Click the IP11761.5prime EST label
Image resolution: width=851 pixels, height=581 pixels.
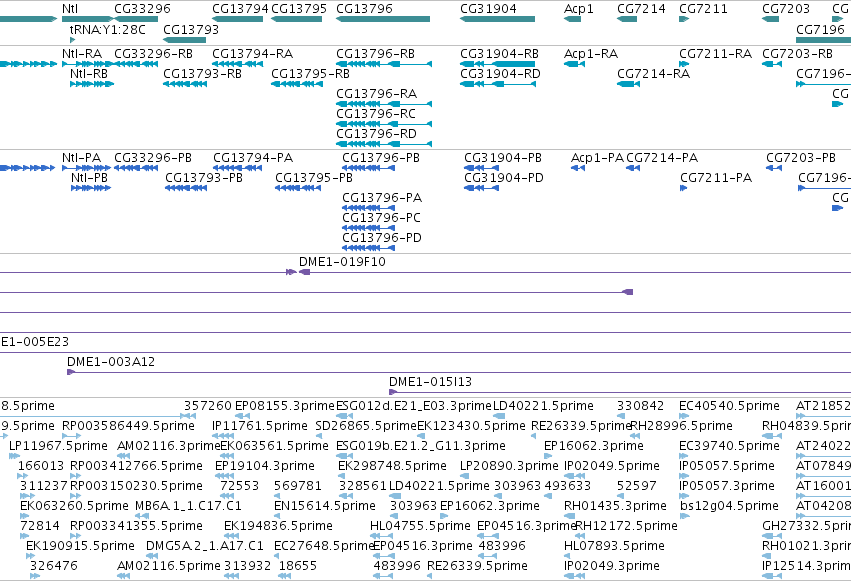[x=259, y=426]
